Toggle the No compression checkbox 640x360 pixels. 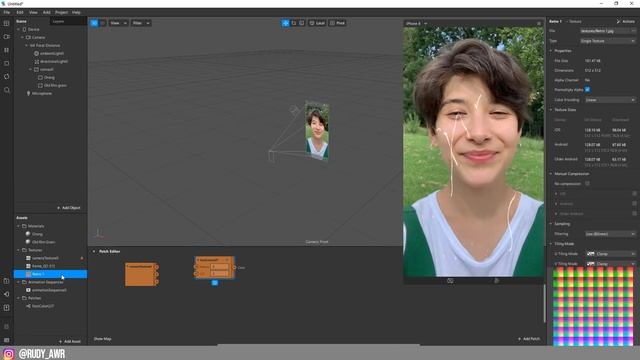pyautogui.click(x=587, y=184)
